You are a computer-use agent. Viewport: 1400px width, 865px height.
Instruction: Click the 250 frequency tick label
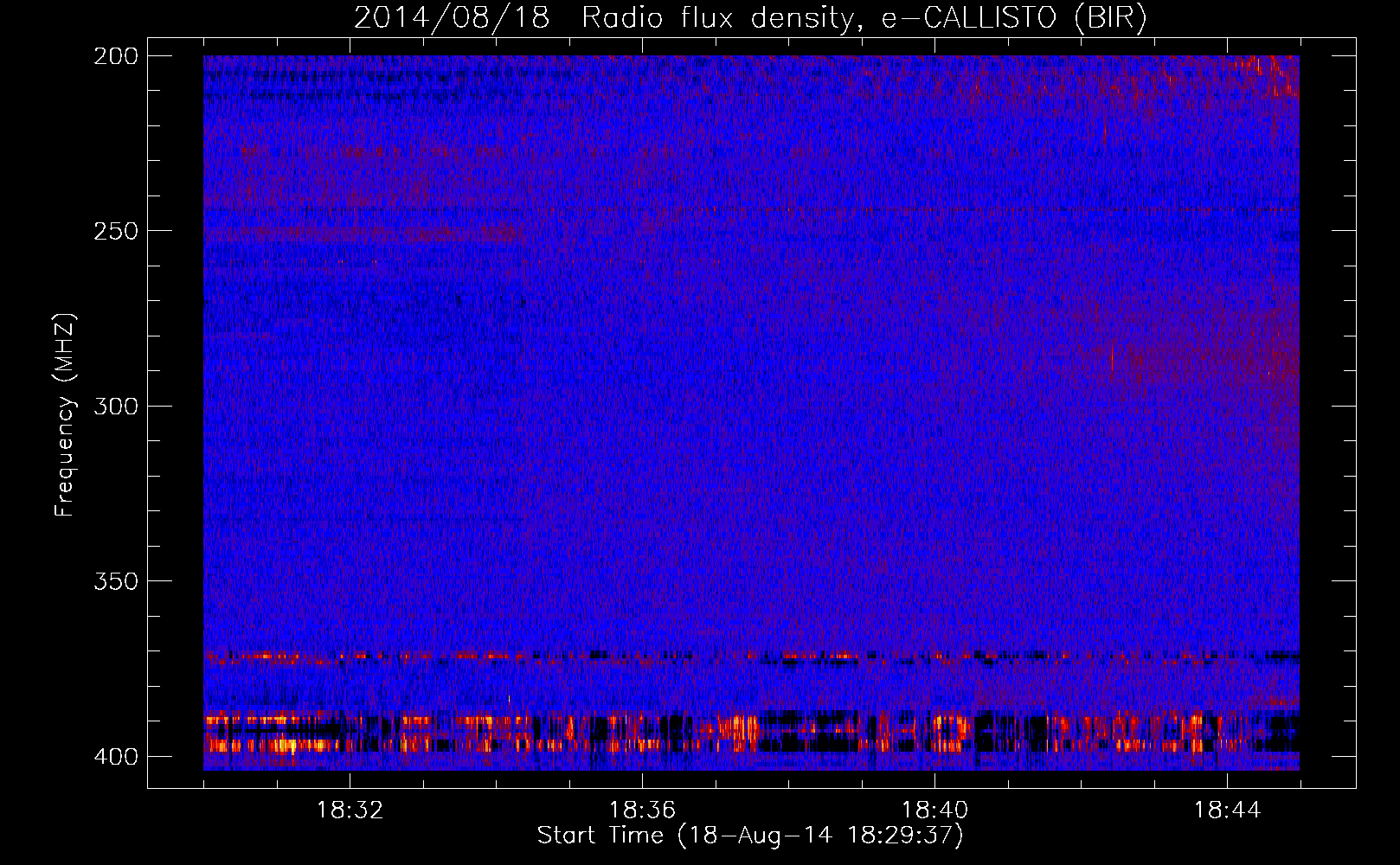tap(115, 231)
